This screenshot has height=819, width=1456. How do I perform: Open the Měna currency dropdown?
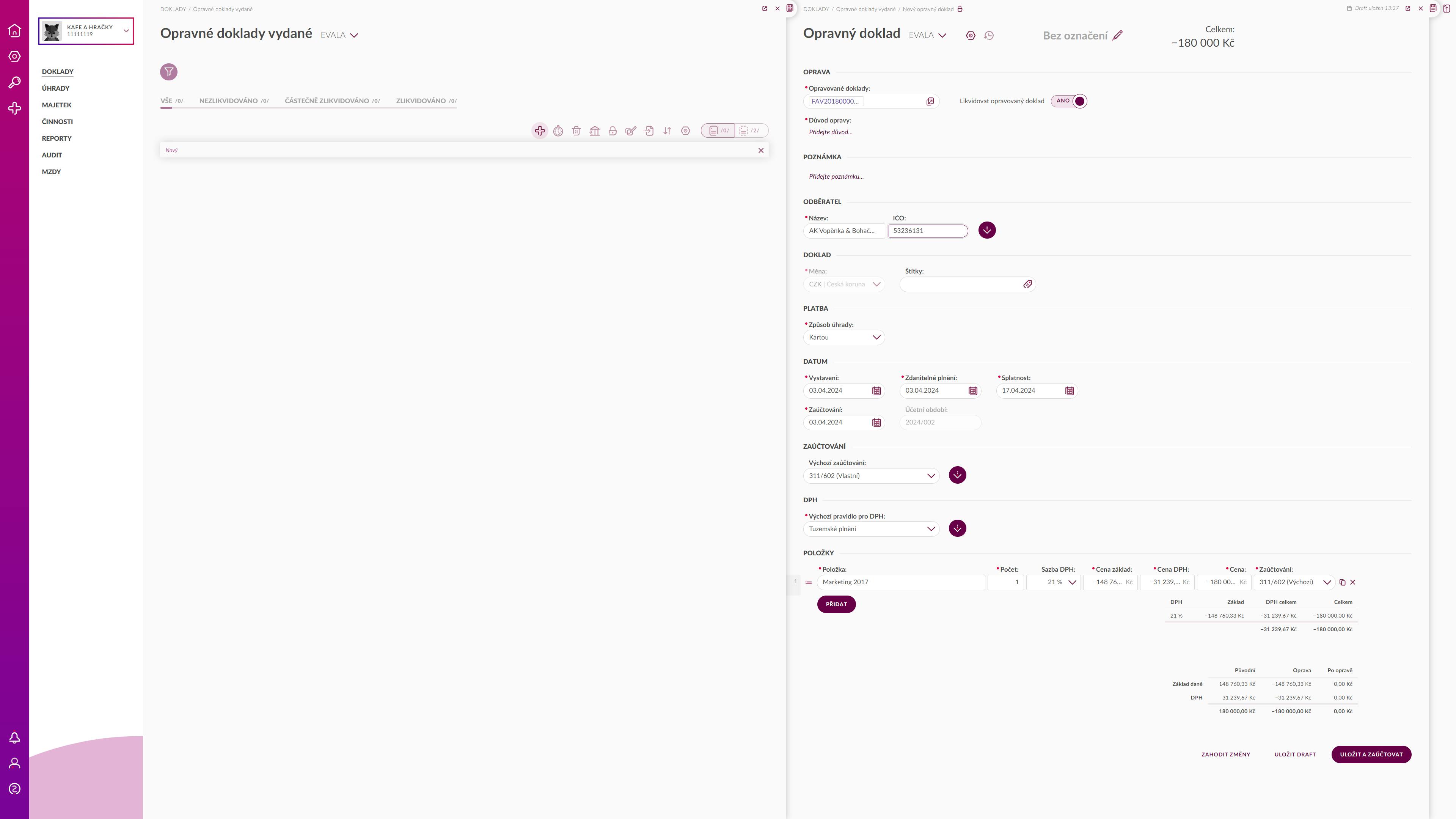pos(844,284)
